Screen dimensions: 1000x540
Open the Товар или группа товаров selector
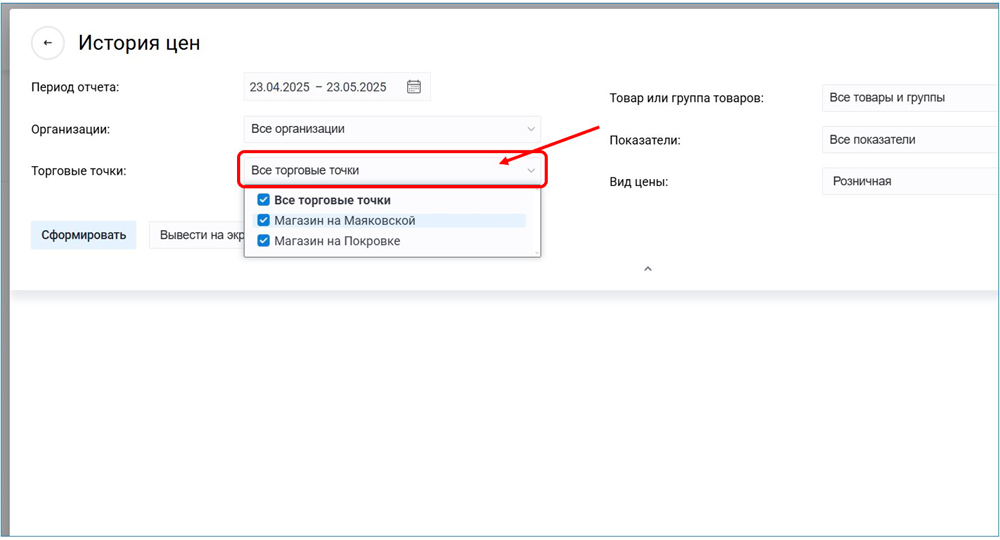tap(905, 98)
